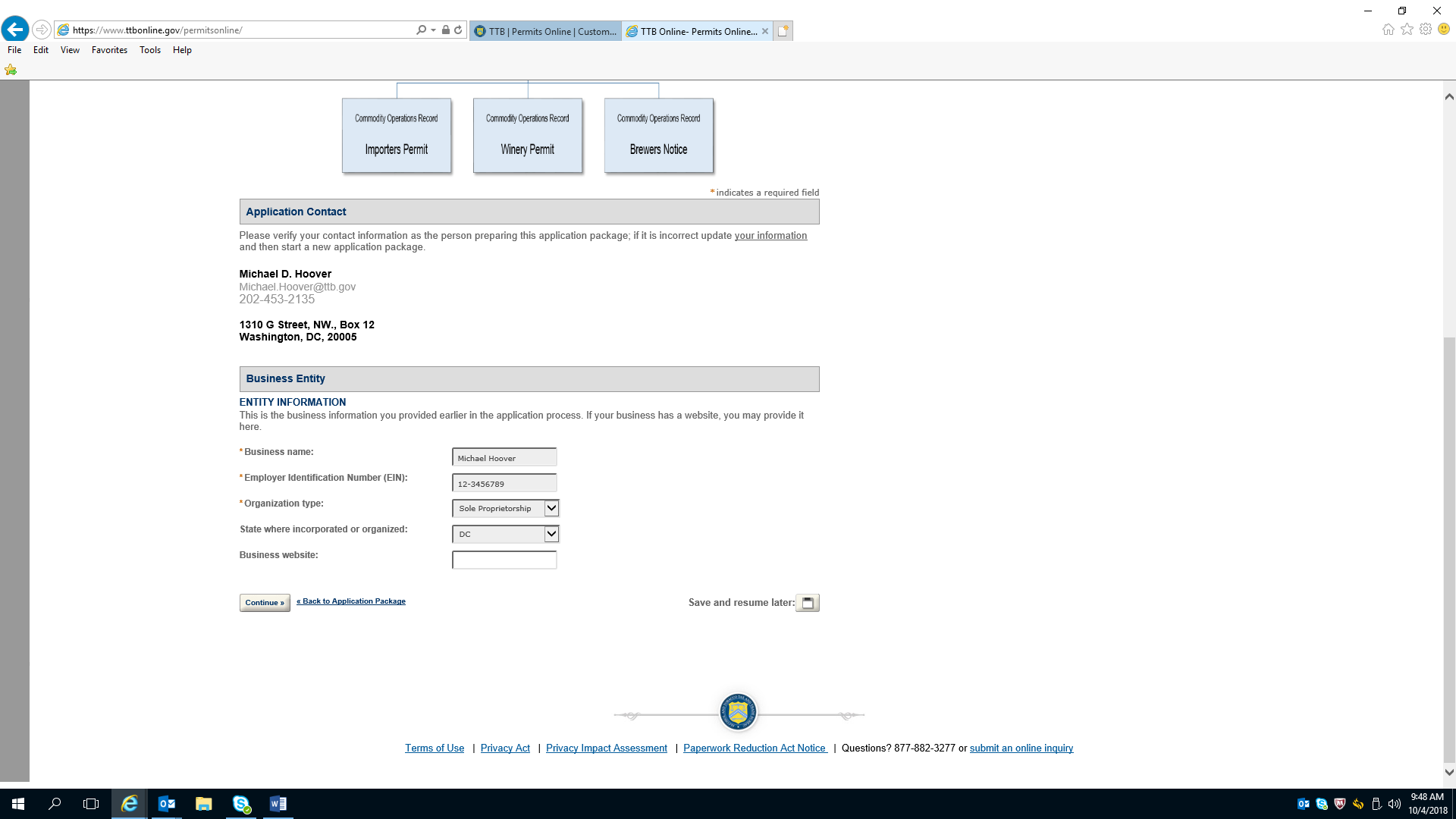Image resolution: width=1456 pixels, height=819 pixels.
Task: Click the page Refresh icon
Action: (x=458, y=30)
